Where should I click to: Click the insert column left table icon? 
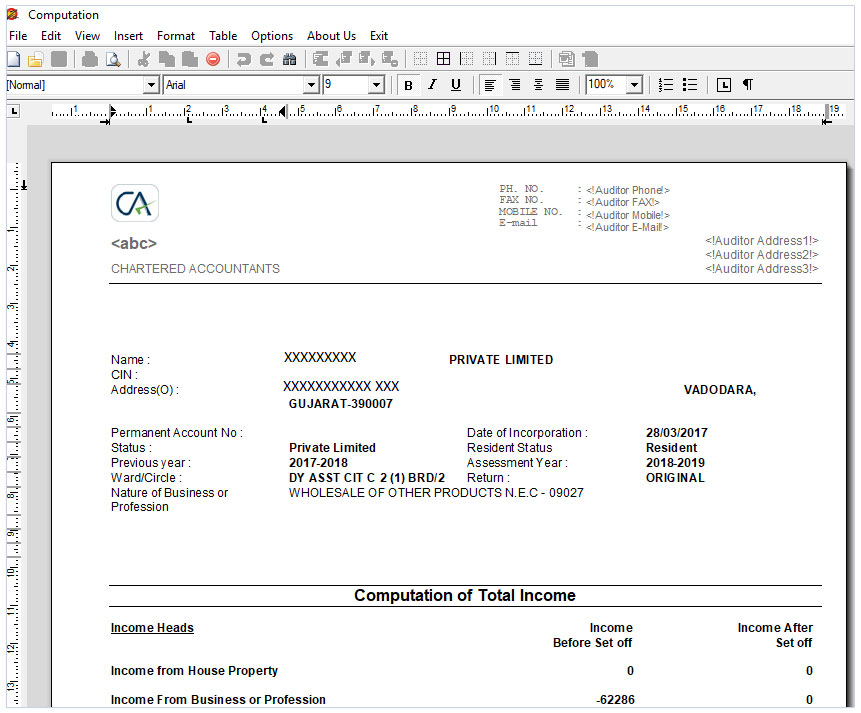[x=344, y=59]
